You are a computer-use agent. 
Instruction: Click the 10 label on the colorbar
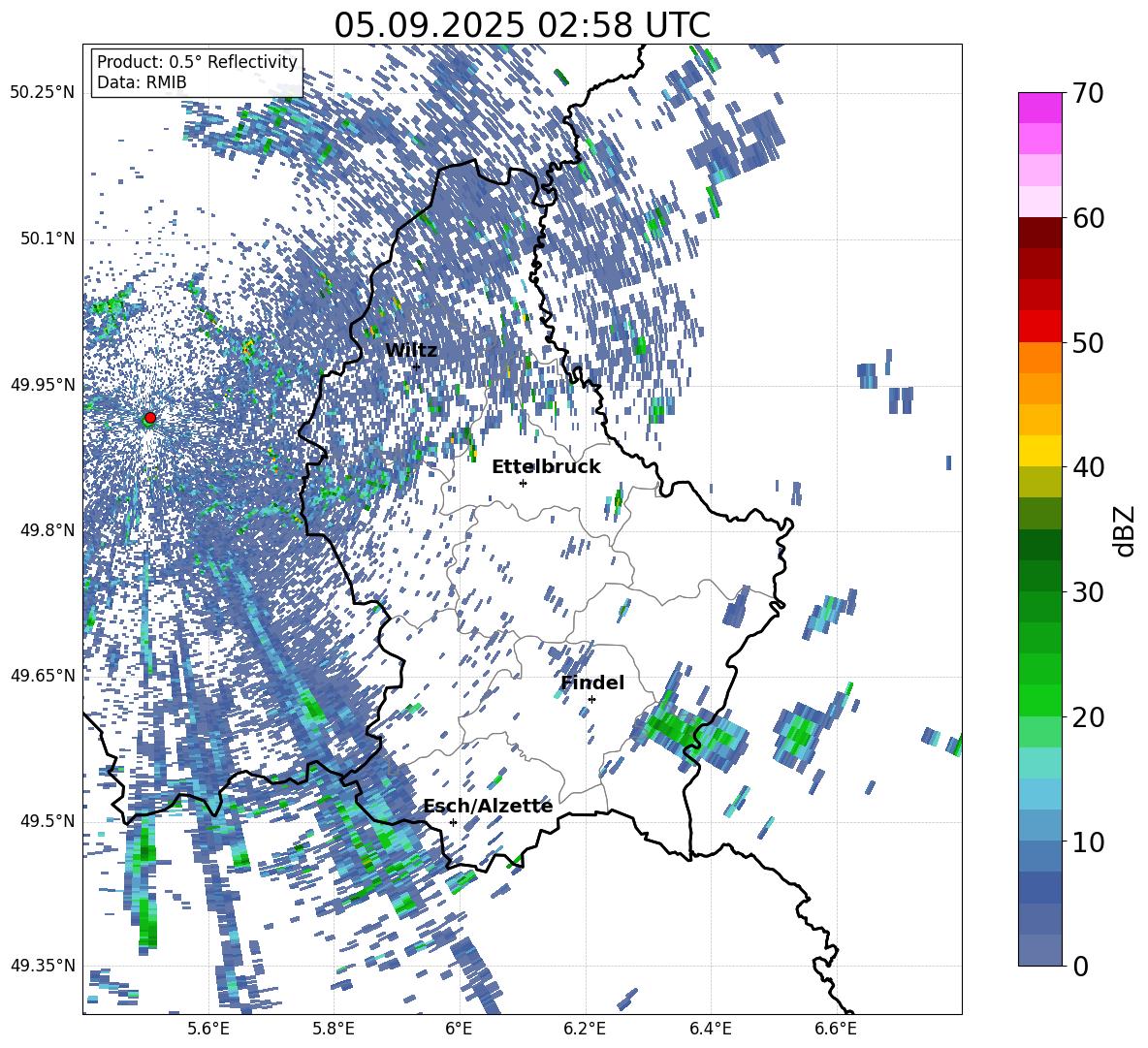(1088, 842)
